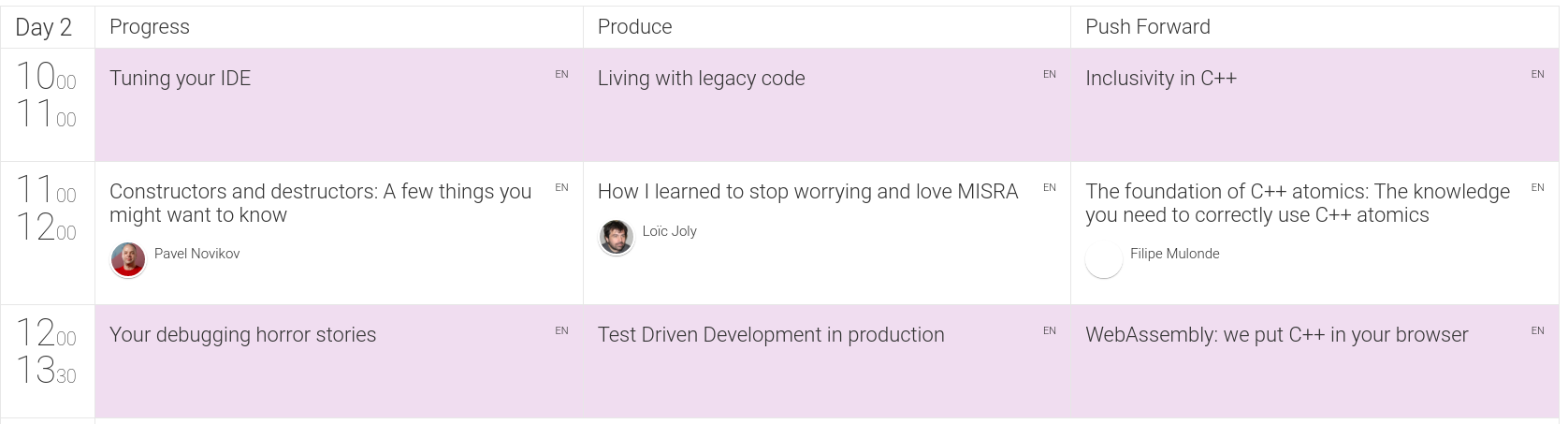Open Living with legacy code session
Image resolution: width=1568 pixels, height=424 pixels.
coord(701,79)
